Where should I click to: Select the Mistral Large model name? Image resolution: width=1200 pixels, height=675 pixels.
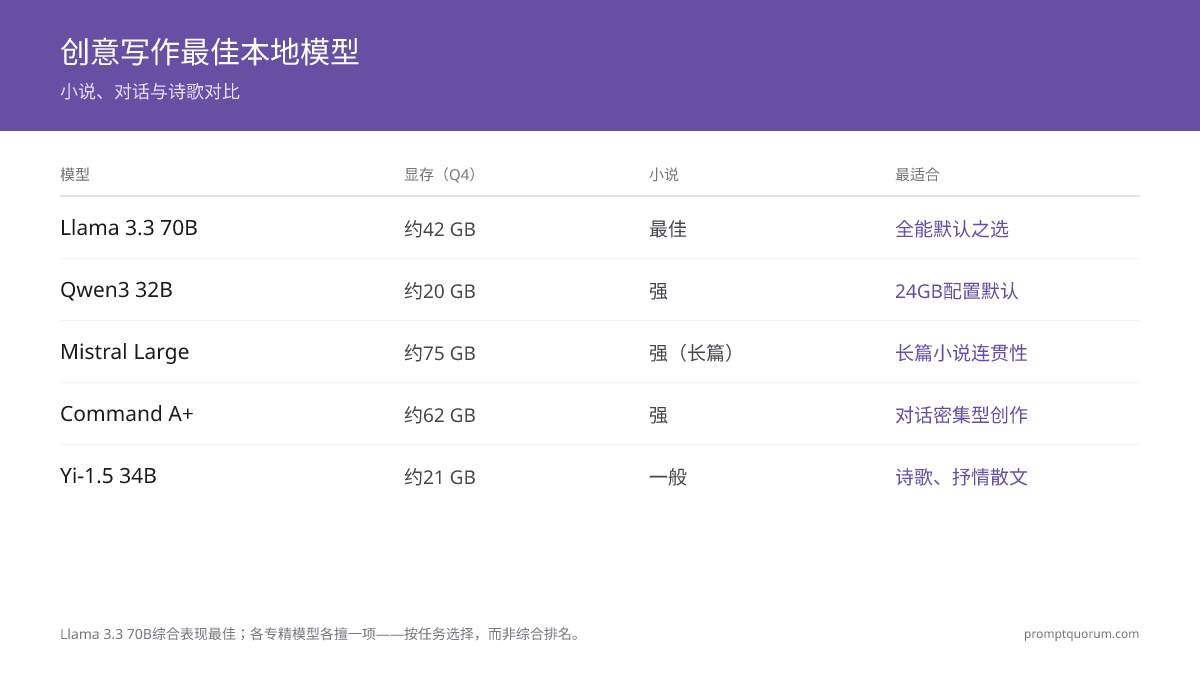pos(124,352)
